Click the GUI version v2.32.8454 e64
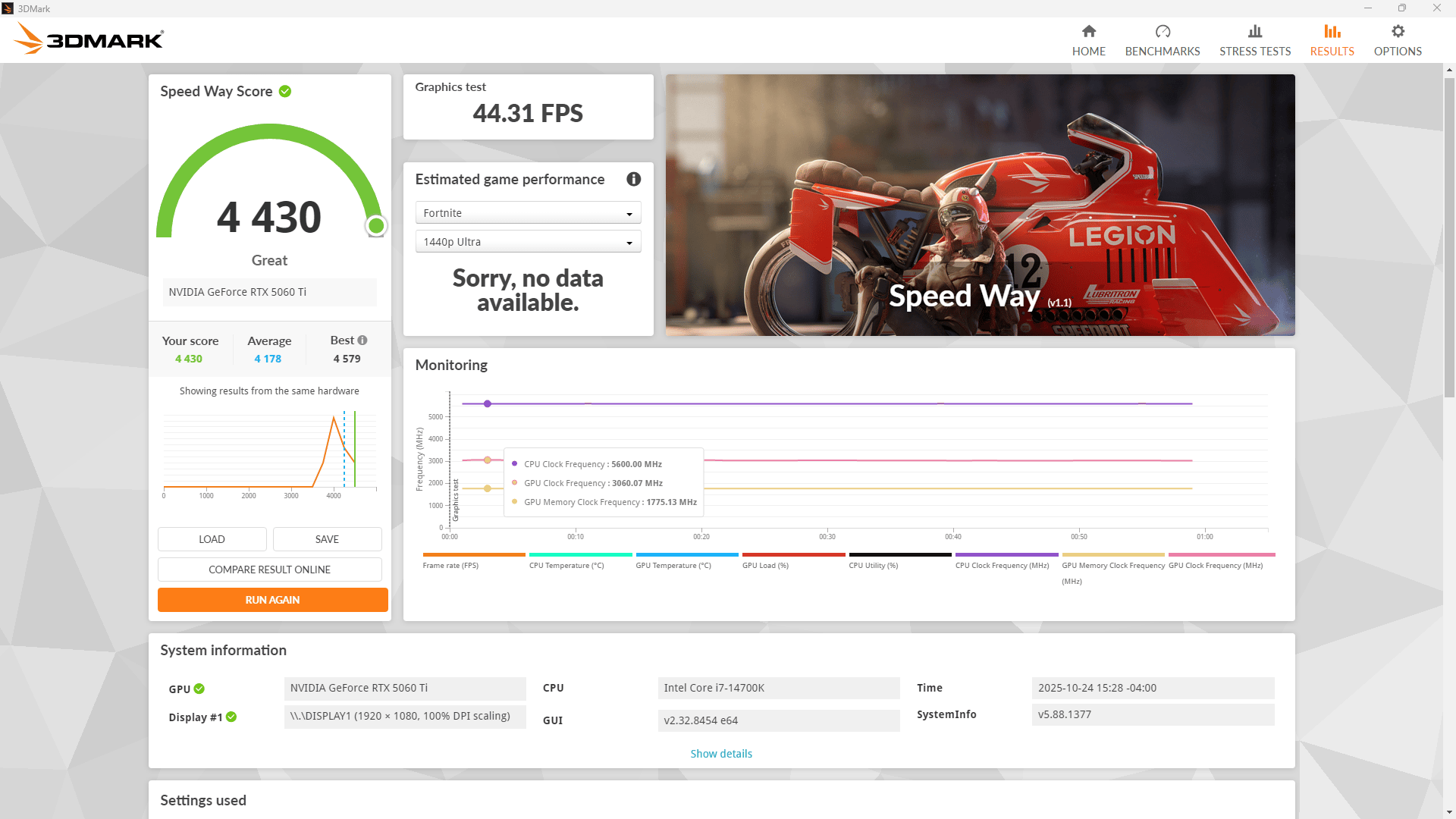The width and height of the screenshot is (1456, 819). 779,720
